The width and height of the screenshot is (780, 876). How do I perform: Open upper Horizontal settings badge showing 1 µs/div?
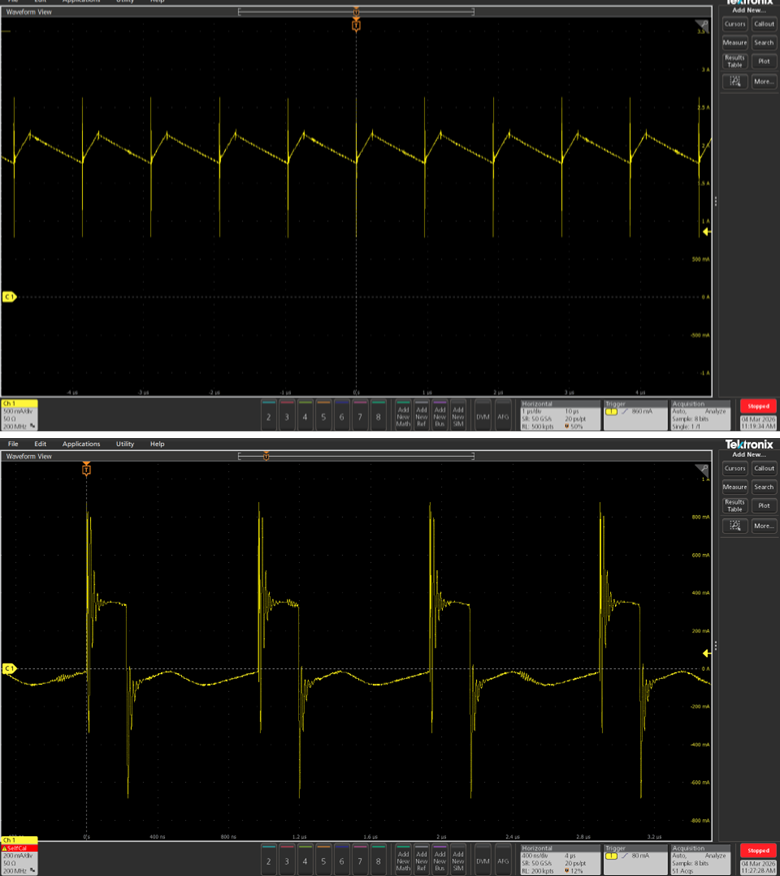(560, 415)
